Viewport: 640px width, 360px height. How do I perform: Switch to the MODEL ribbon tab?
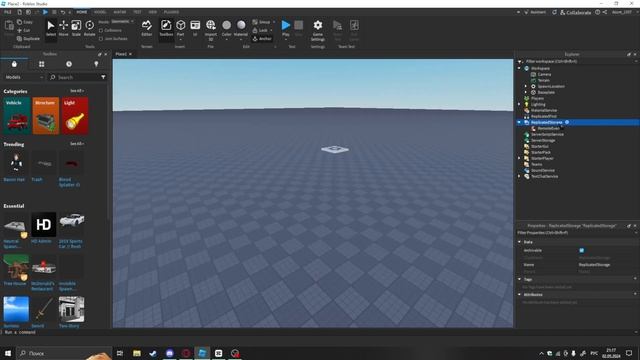[x=100, y=12]
